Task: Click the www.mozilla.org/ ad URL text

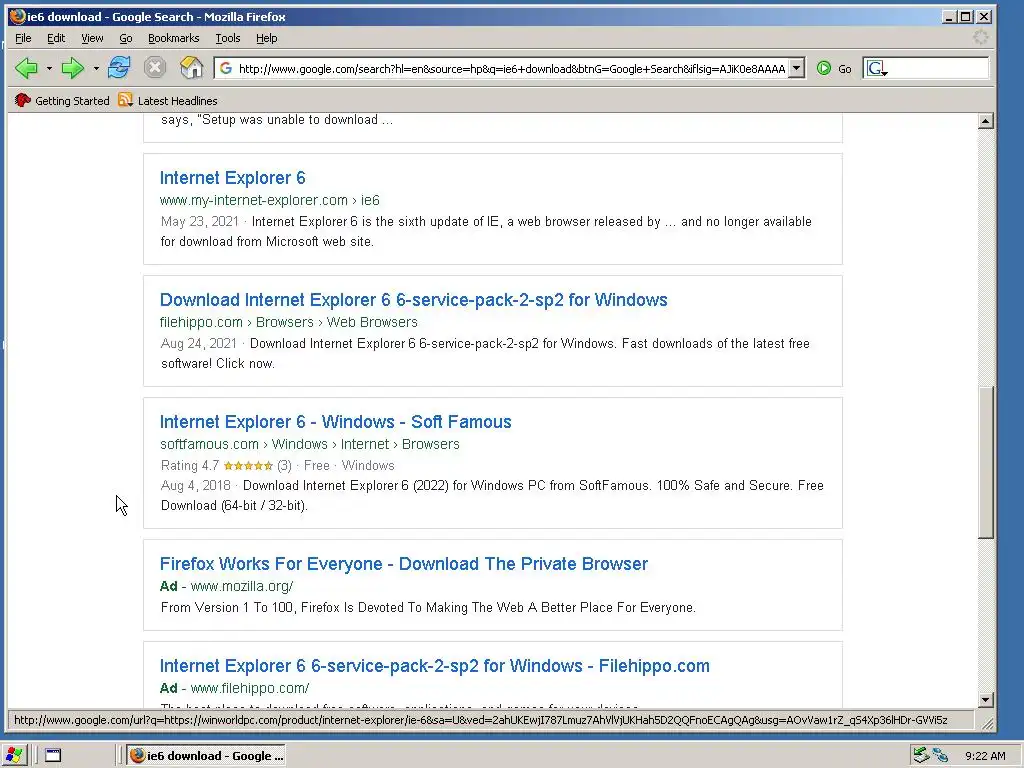Action: pos(242,586)
